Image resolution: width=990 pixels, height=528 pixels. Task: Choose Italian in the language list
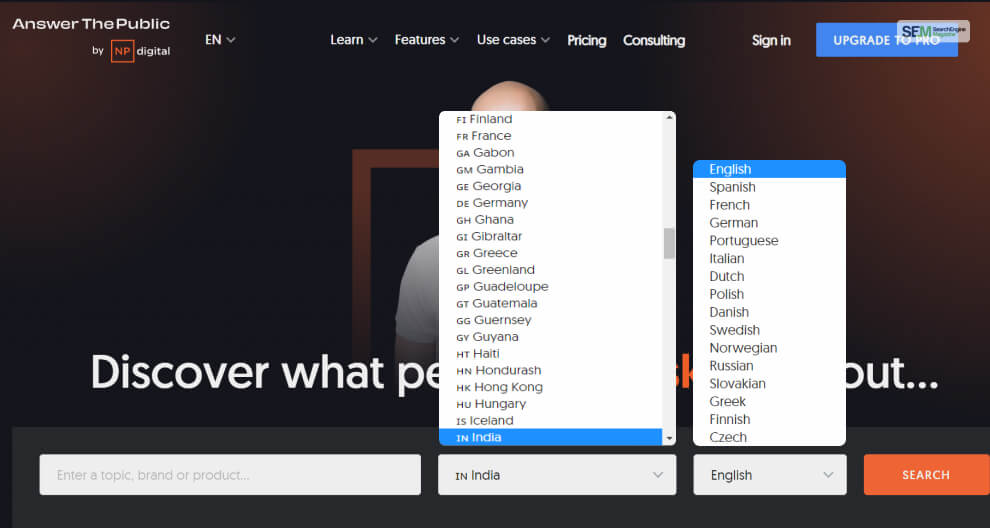click(x=769, y=258)
